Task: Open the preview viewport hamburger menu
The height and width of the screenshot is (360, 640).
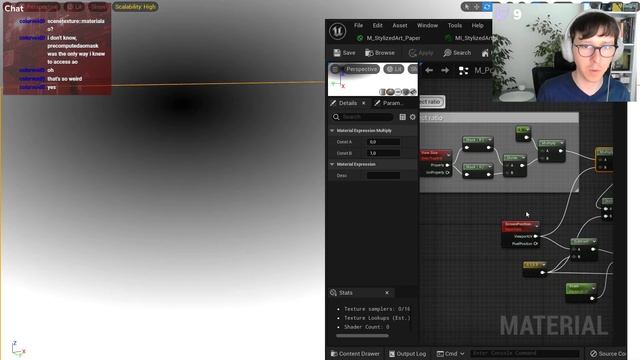Action: tap(335, 69)
